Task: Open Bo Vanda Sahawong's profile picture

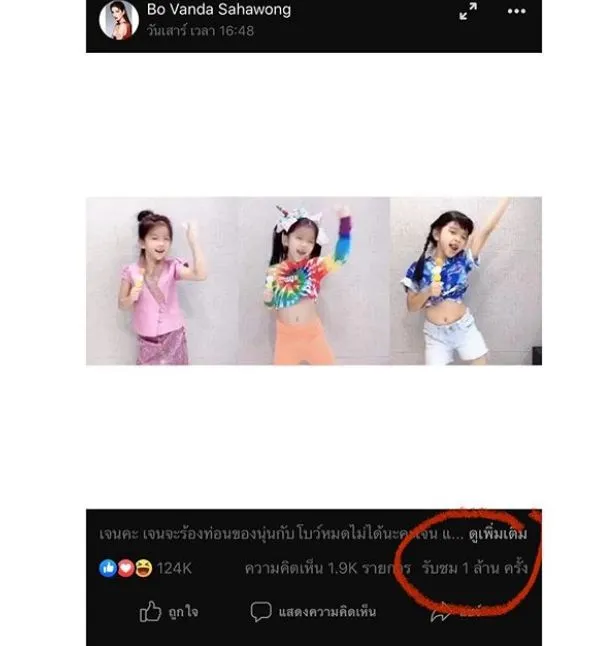Action: tap(119, 19)
